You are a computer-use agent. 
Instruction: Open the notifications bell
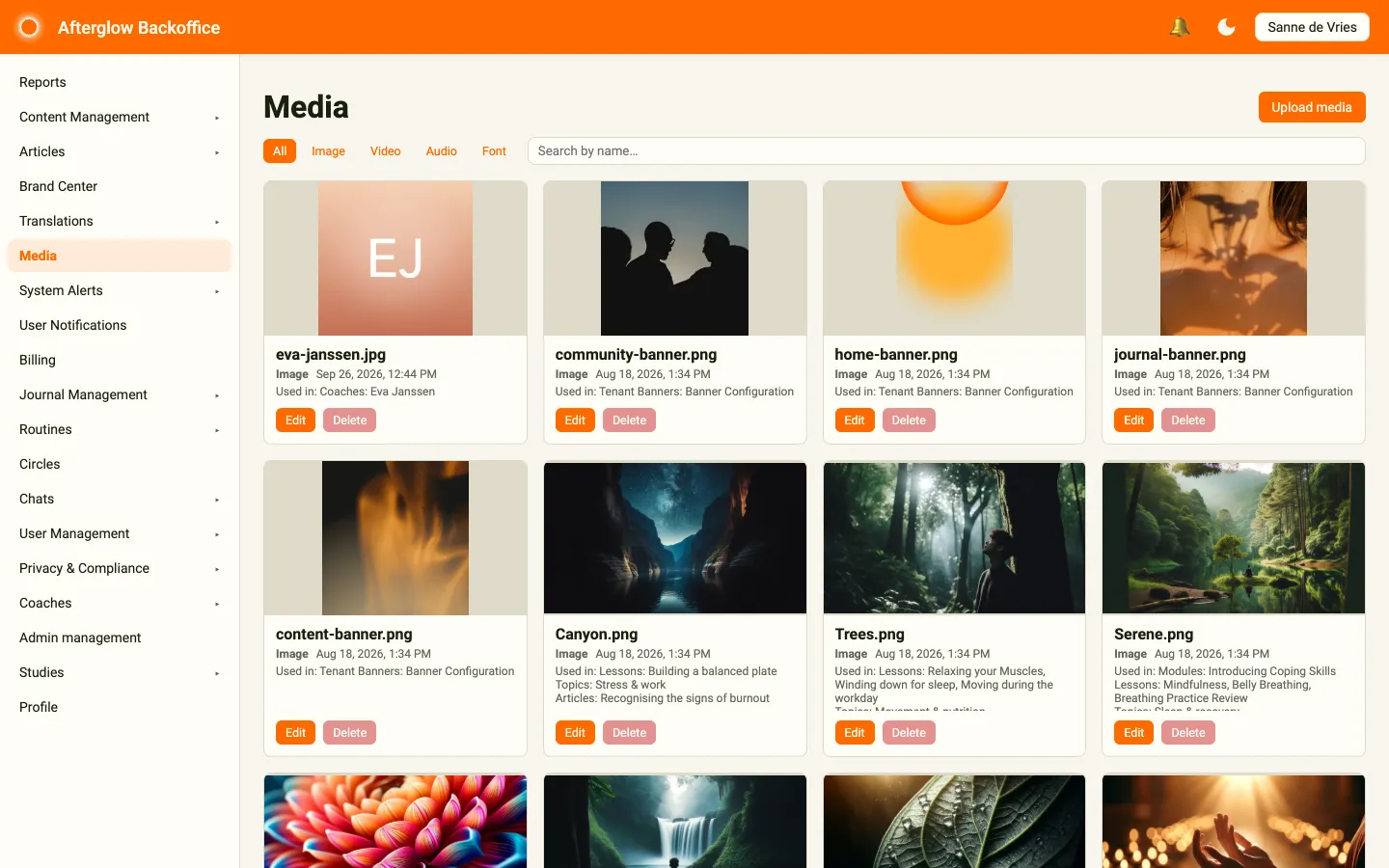click(x=1179, y=27)
